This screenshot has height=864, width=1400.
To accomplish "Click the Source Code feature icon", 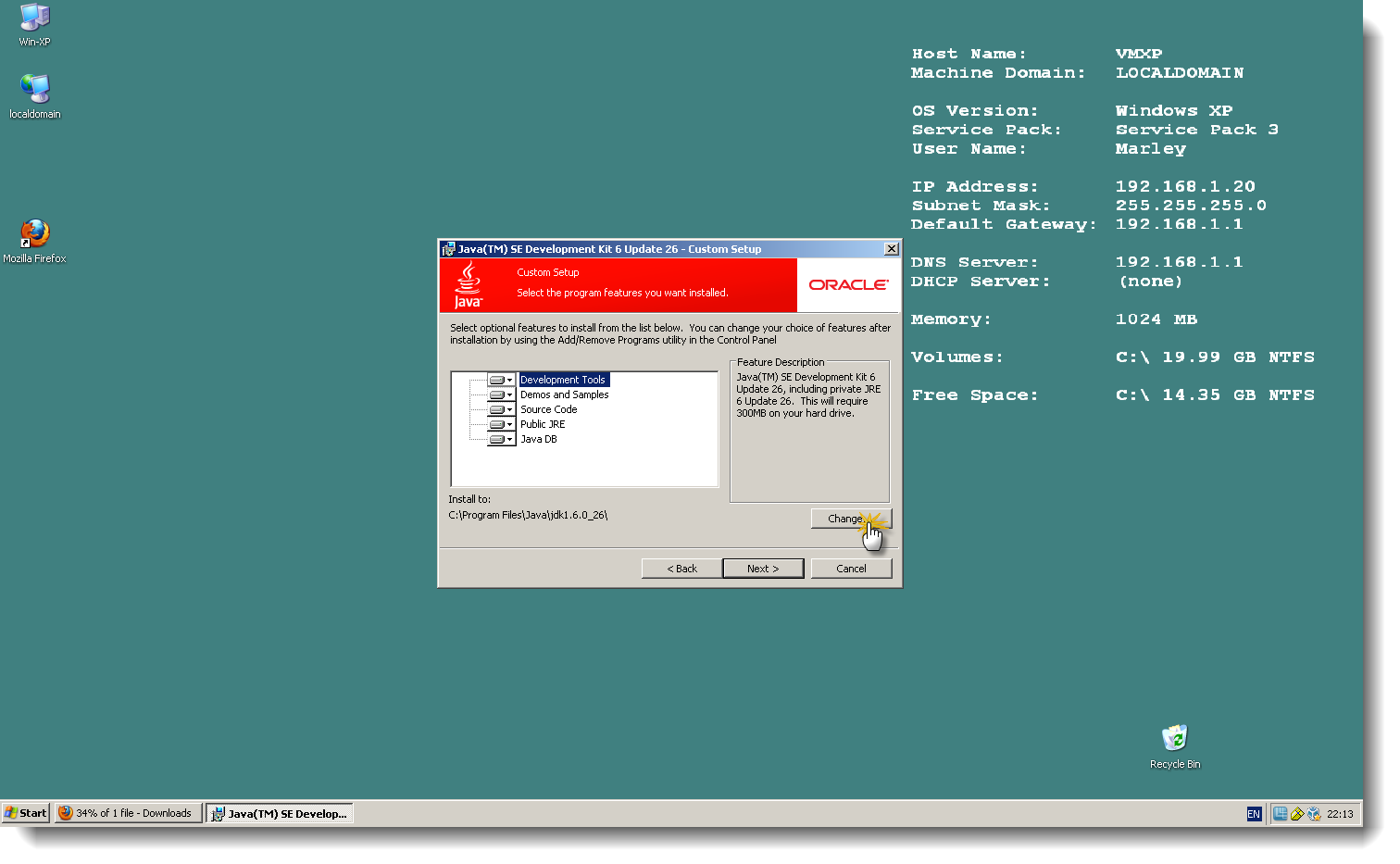I will (497, 408).
